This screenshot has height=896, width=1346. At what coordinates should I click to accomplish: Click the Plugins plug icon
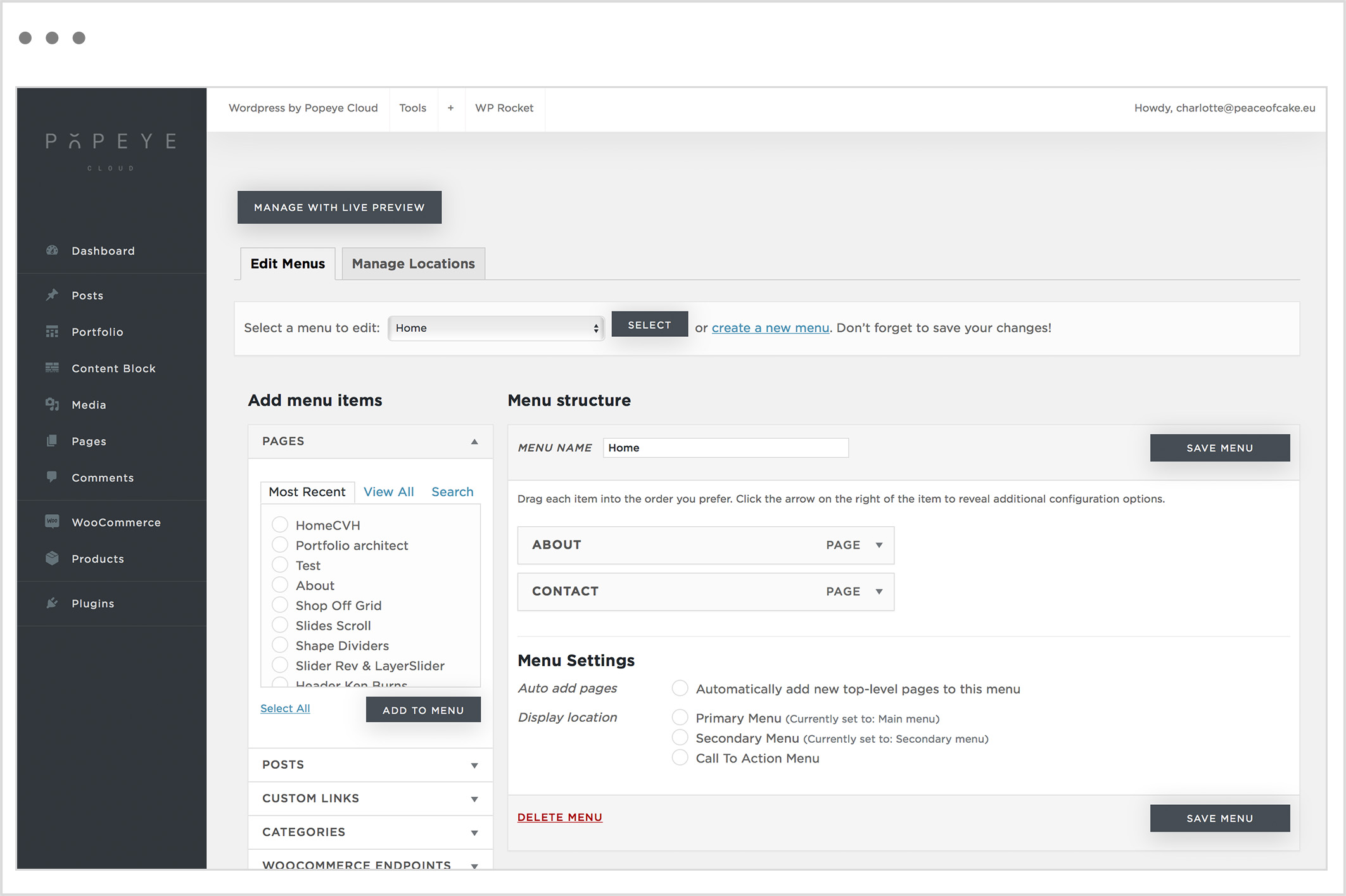pyautogui.click(x=52, y=603)
